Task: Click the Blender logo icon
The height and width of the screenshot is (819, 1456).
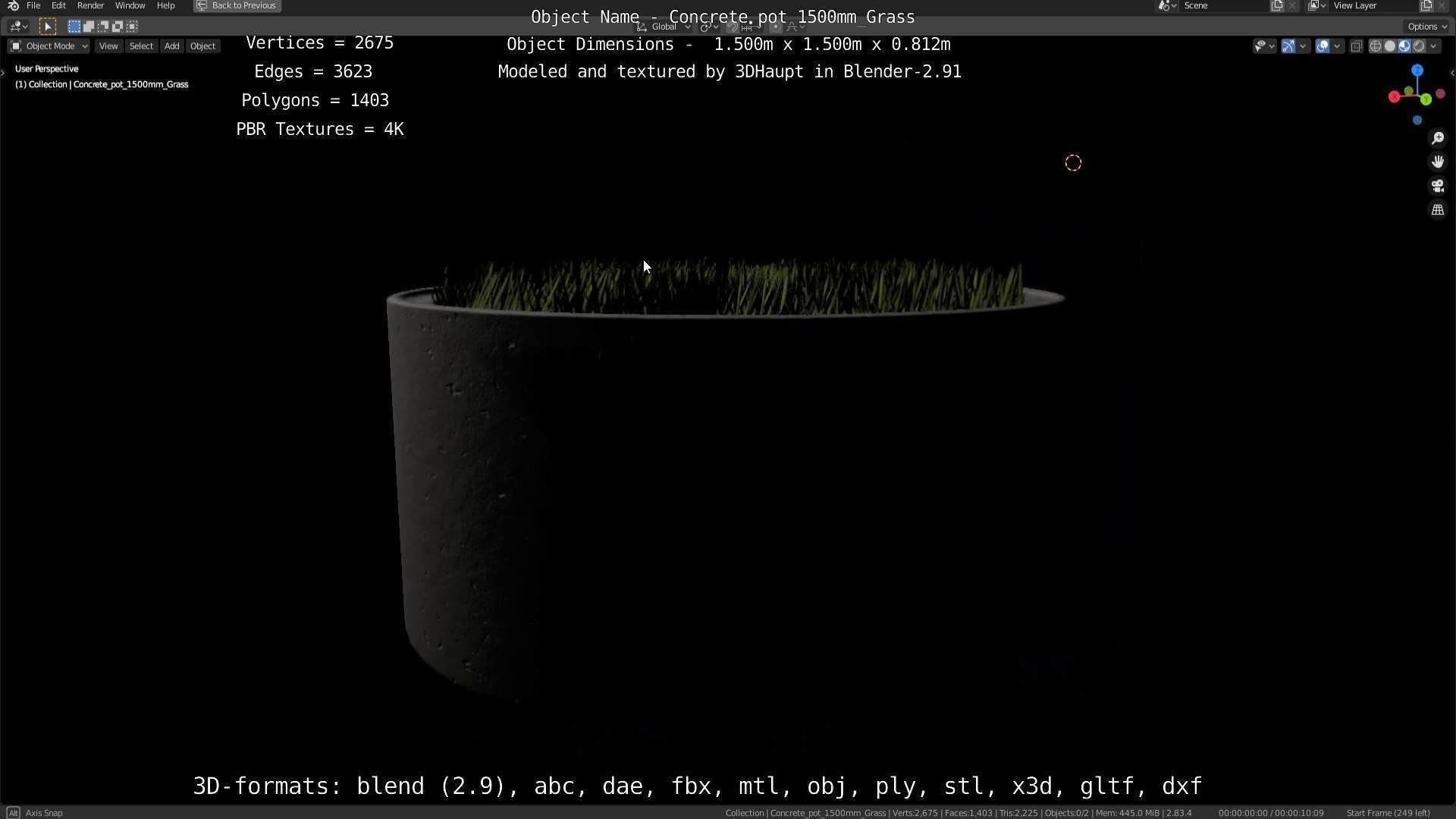Action: coord(13,5)
